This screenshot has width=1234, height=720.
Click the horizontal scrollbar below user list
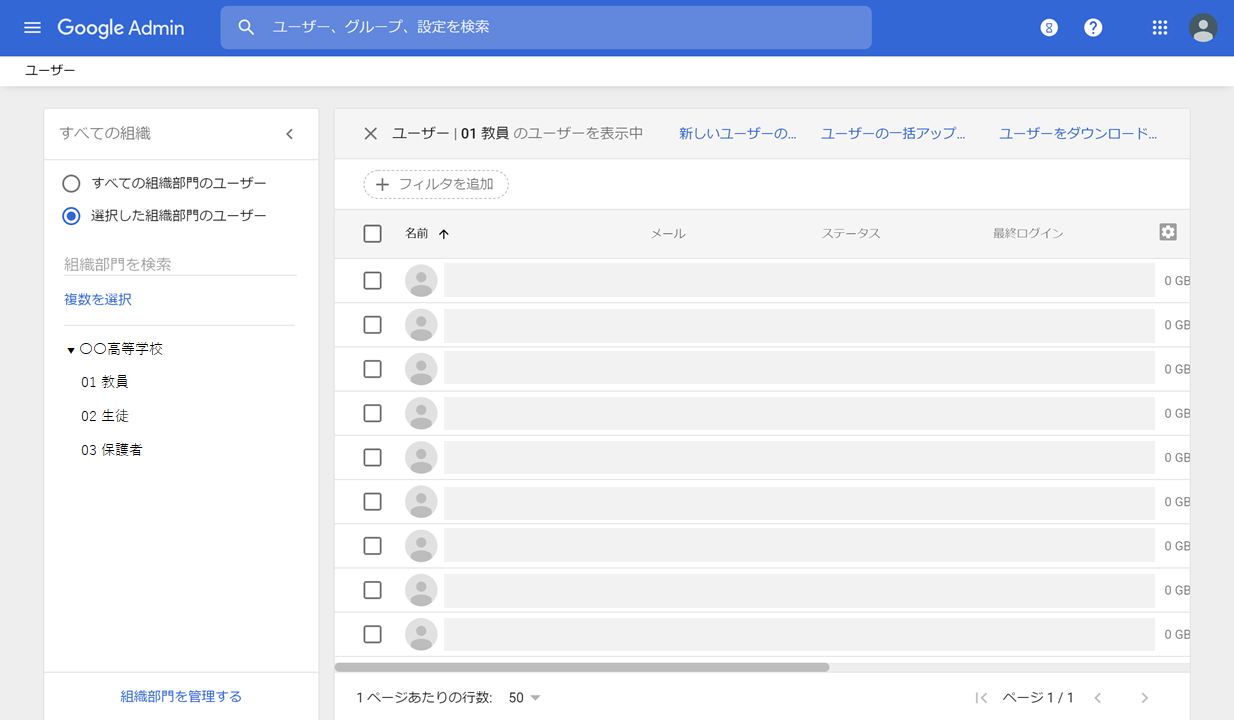click(582, 667)
